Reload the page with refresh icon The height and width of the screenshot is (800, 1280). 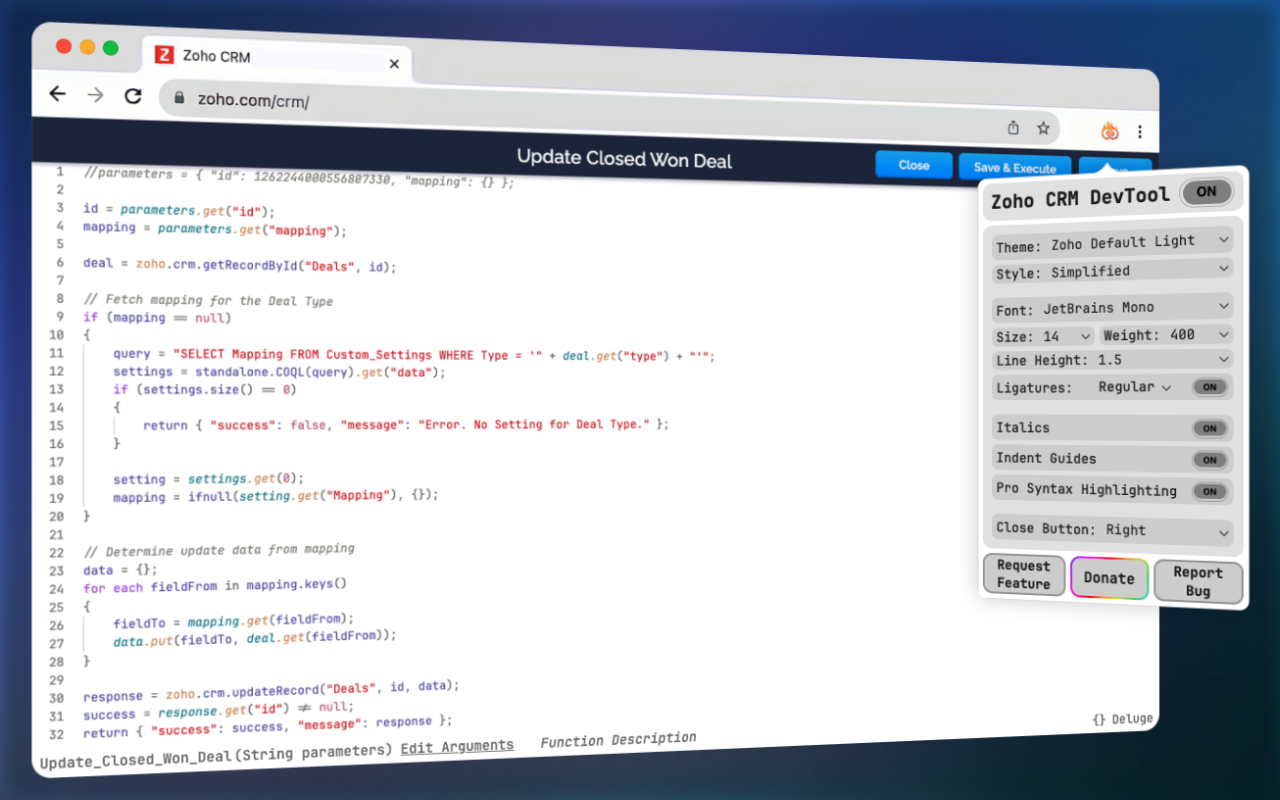coord(132,96)
